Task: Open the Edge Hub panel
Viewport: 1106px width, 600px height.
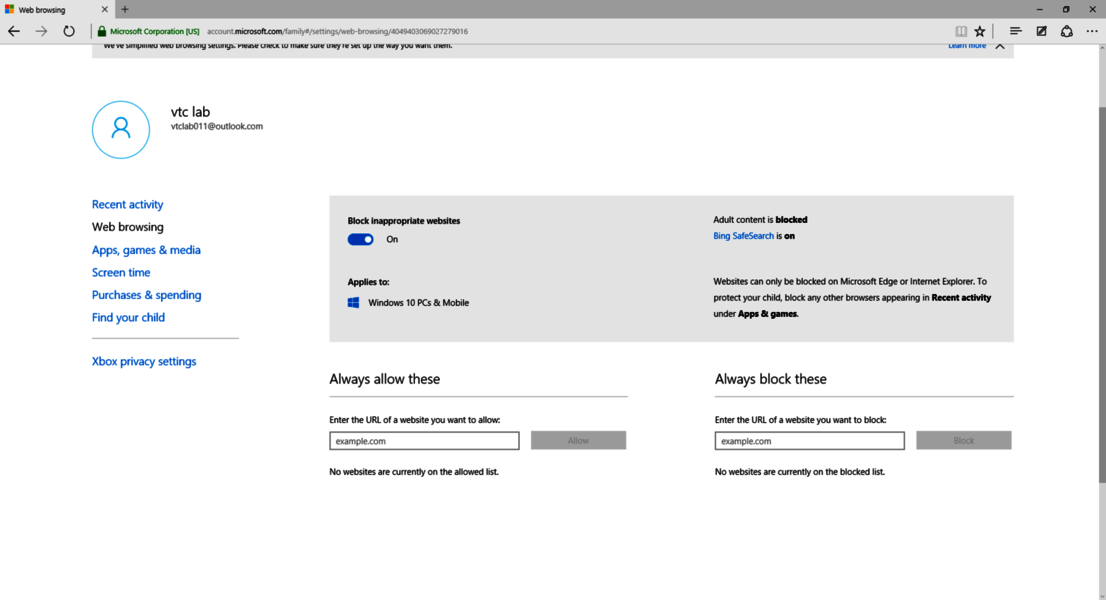Action: click(x=1015, y=31)
